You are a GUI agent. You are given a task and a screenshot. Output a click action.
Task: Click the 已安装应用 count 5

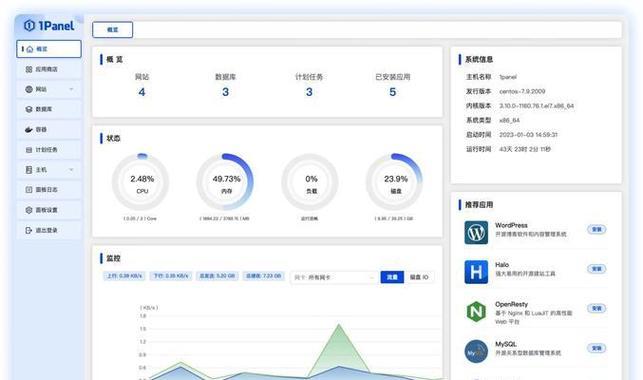pos(392,92)
